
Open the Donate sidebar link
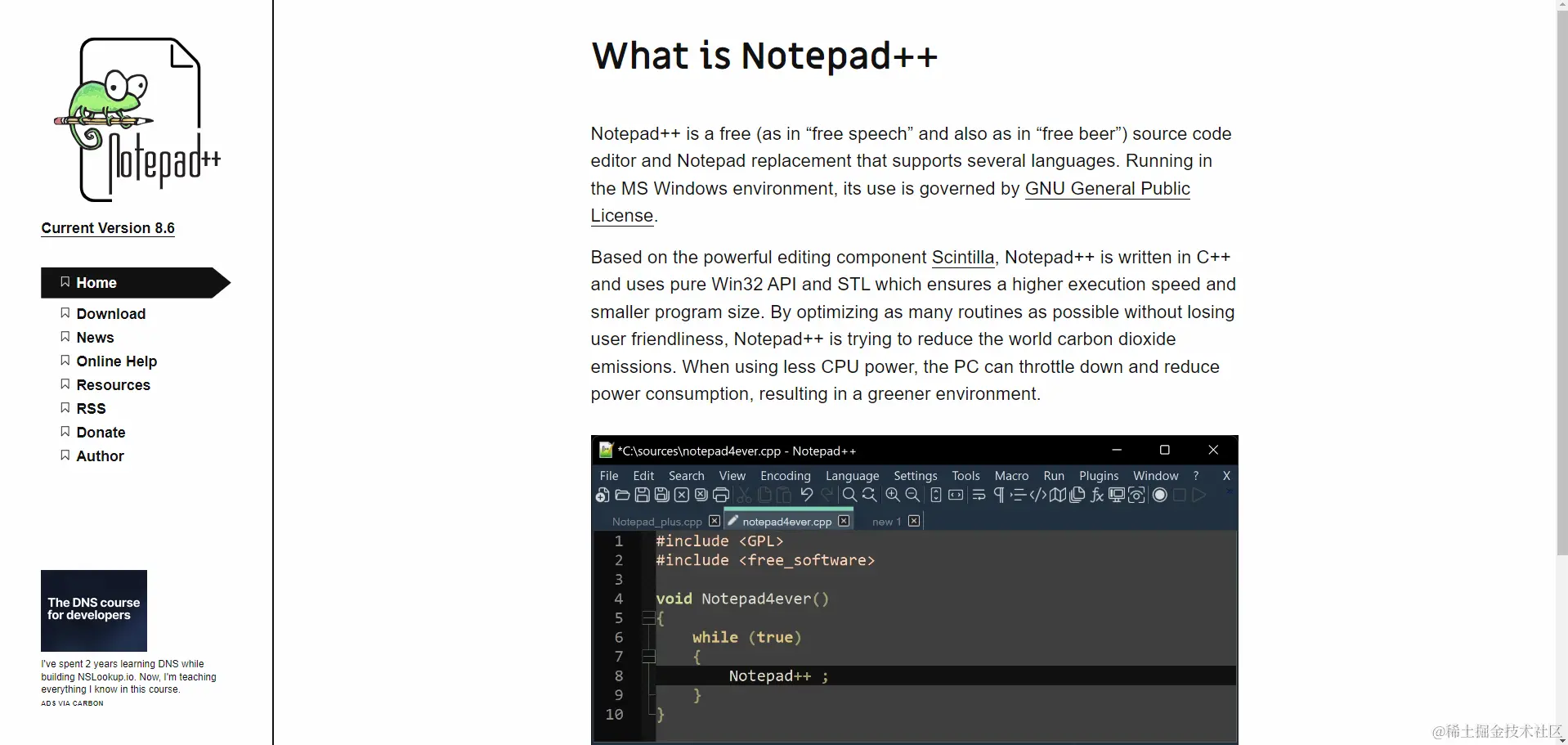pyautogui.click(x=101, y=433)
